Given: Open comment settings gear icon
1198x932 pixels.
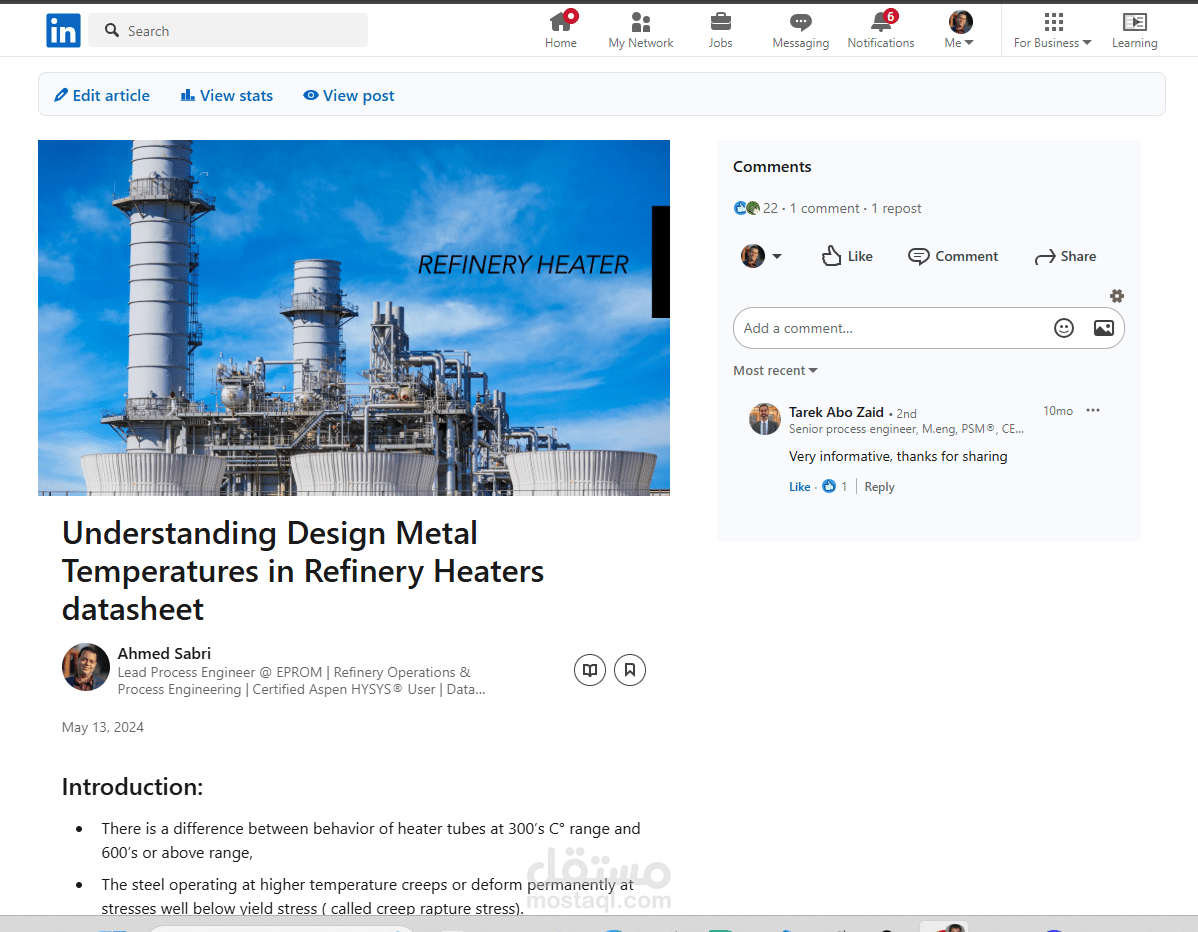Looking at the screenshot, I should (x=1116, y=296).
